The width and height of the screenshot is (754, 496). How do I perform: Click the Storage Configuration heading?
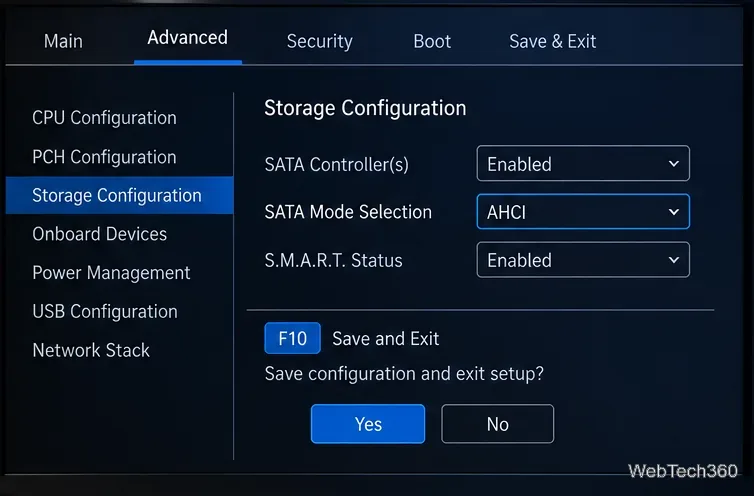click(x=365, y=108)
